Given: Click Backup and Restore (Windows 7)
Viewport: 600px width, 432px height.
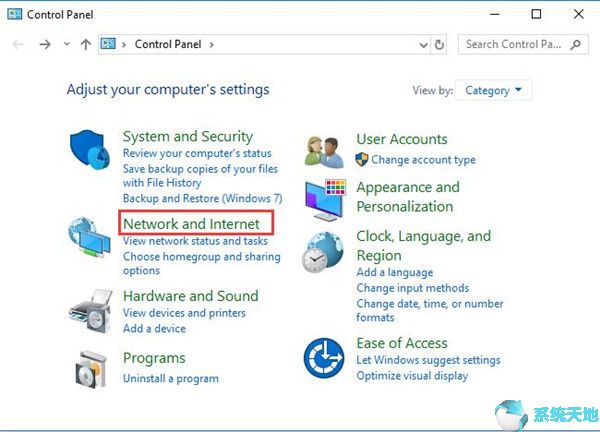Looking at the screenshot, I should (203, 198).
